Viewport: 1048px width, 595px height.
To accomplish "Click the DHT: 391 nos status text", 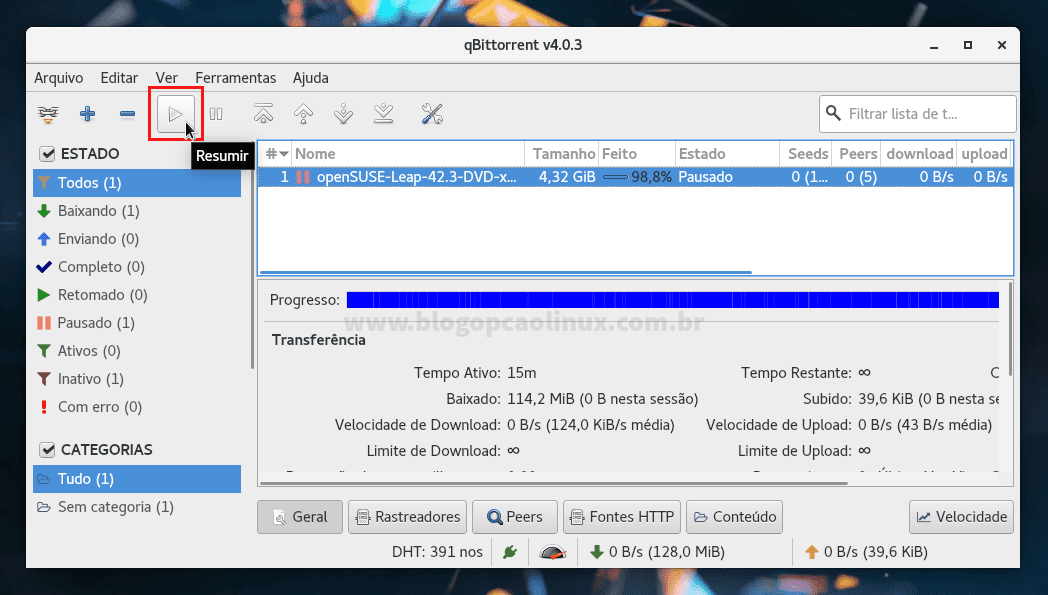I will point(437,552).
